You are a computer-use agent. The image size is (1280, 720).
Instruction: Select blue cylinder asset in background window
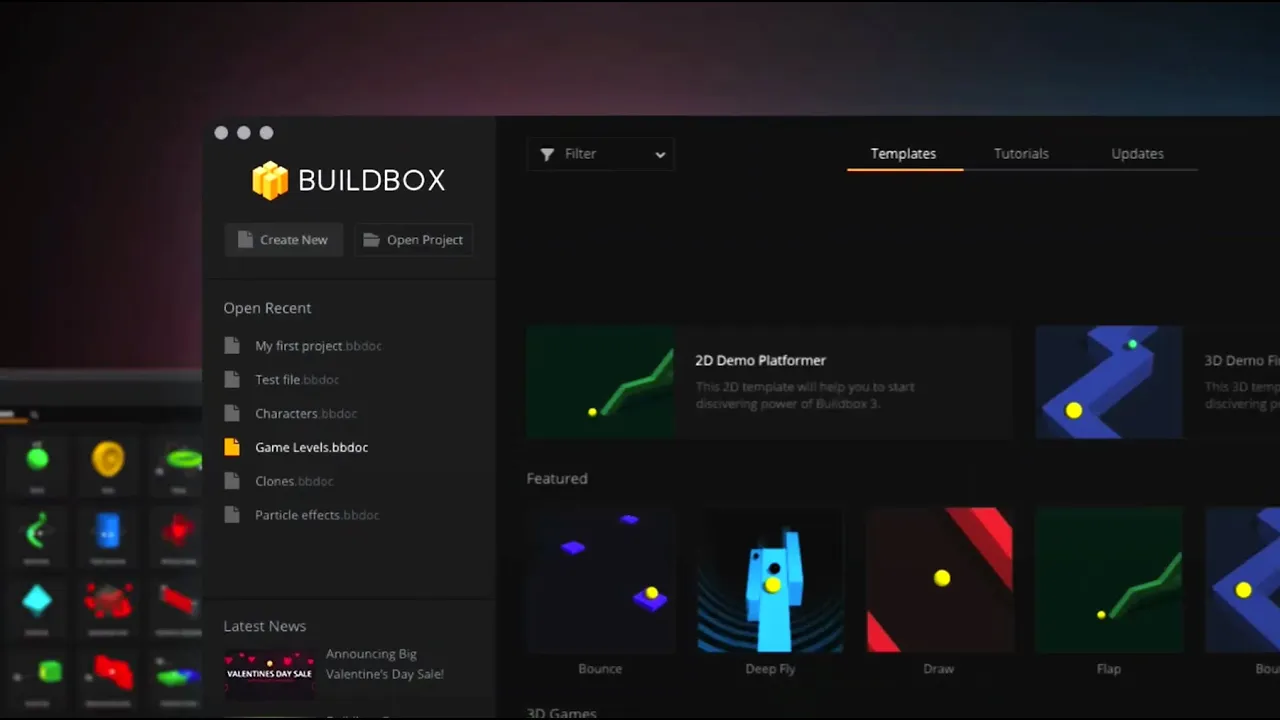point(108,531)
